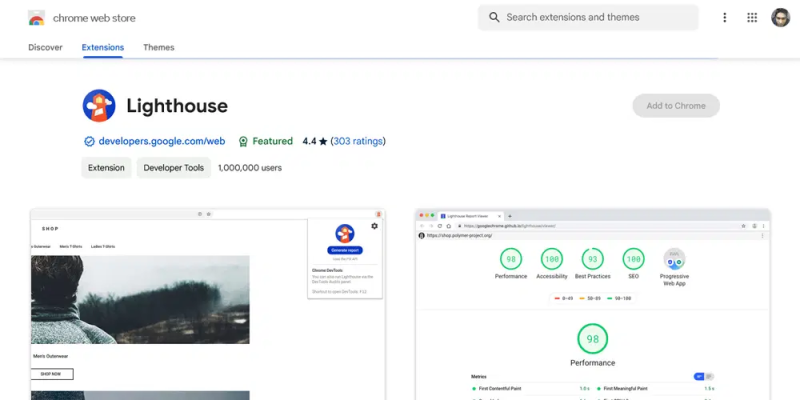Open the three-dot more options menu
This screenshot has height=400, width=800.
coord(724,18)
